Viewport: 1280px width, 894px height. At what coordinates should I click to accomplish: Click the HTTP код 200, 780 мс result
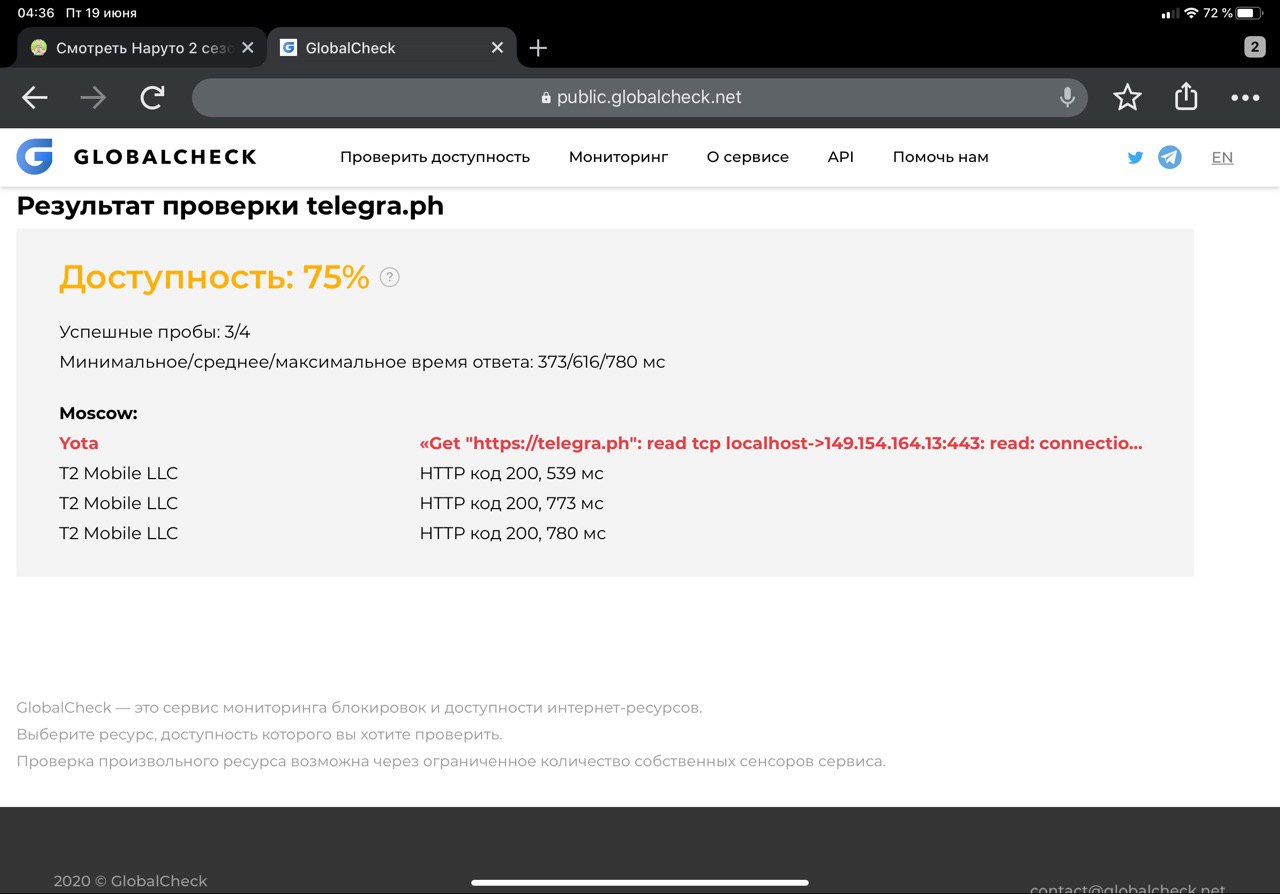[513, 533]
